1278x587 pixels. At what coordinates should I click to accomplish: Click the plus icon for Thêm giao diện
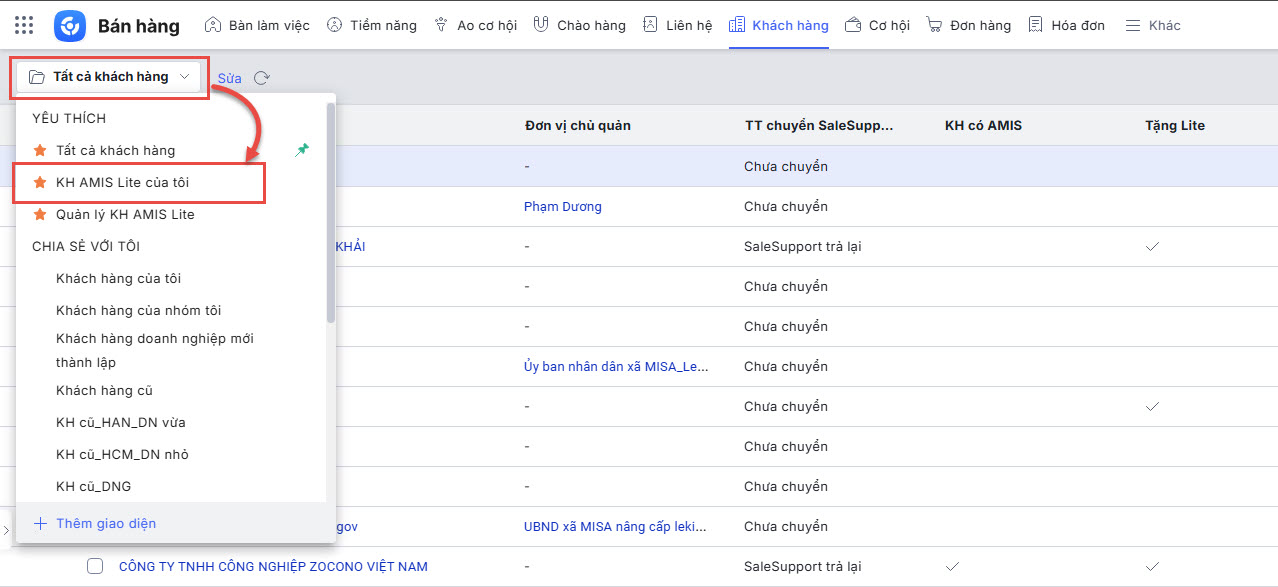coord(40,523)
